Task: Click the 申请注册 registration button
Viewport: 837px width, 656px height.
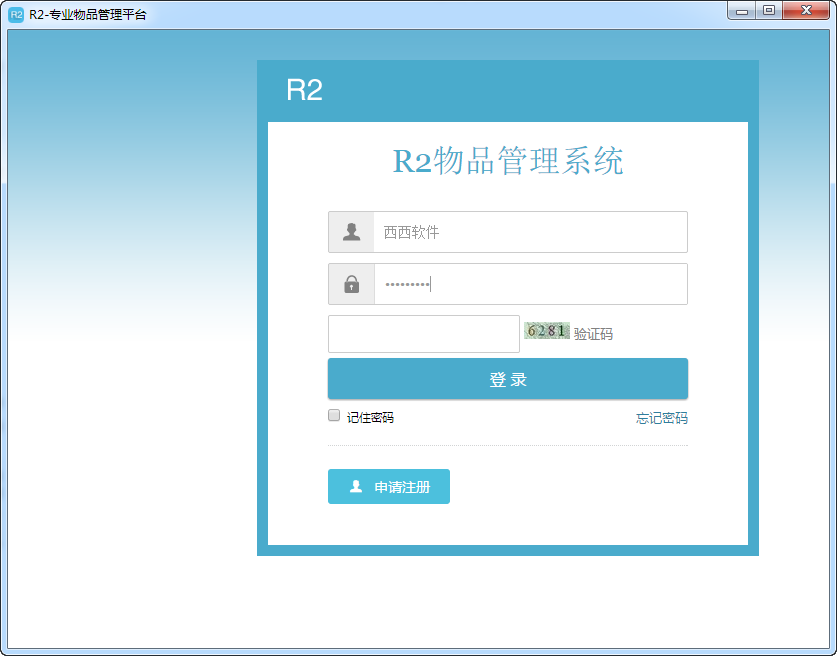Action: click(388, 487)
